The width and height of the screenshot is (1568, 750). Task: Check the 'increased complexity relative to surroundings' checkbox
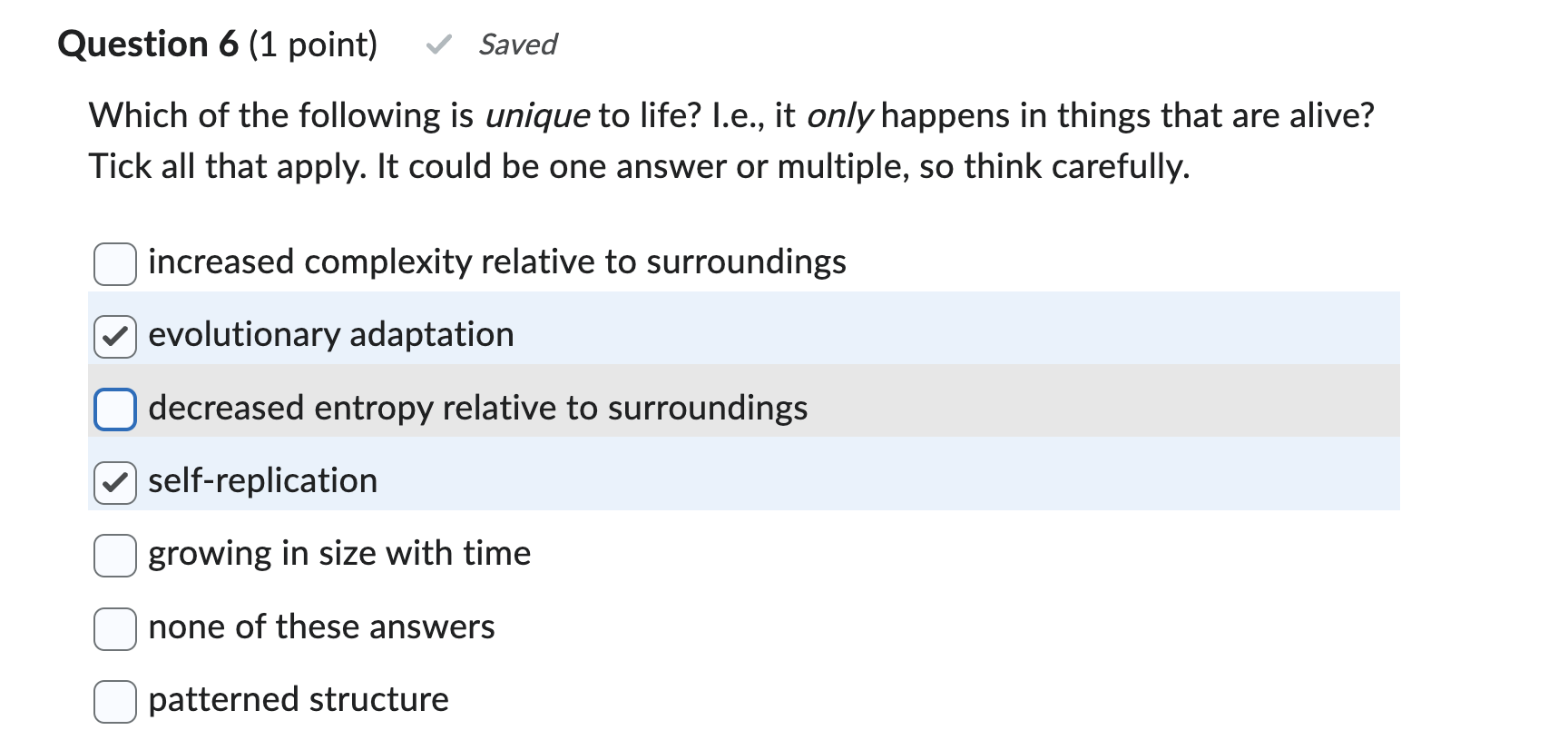(x=114, y=264)
